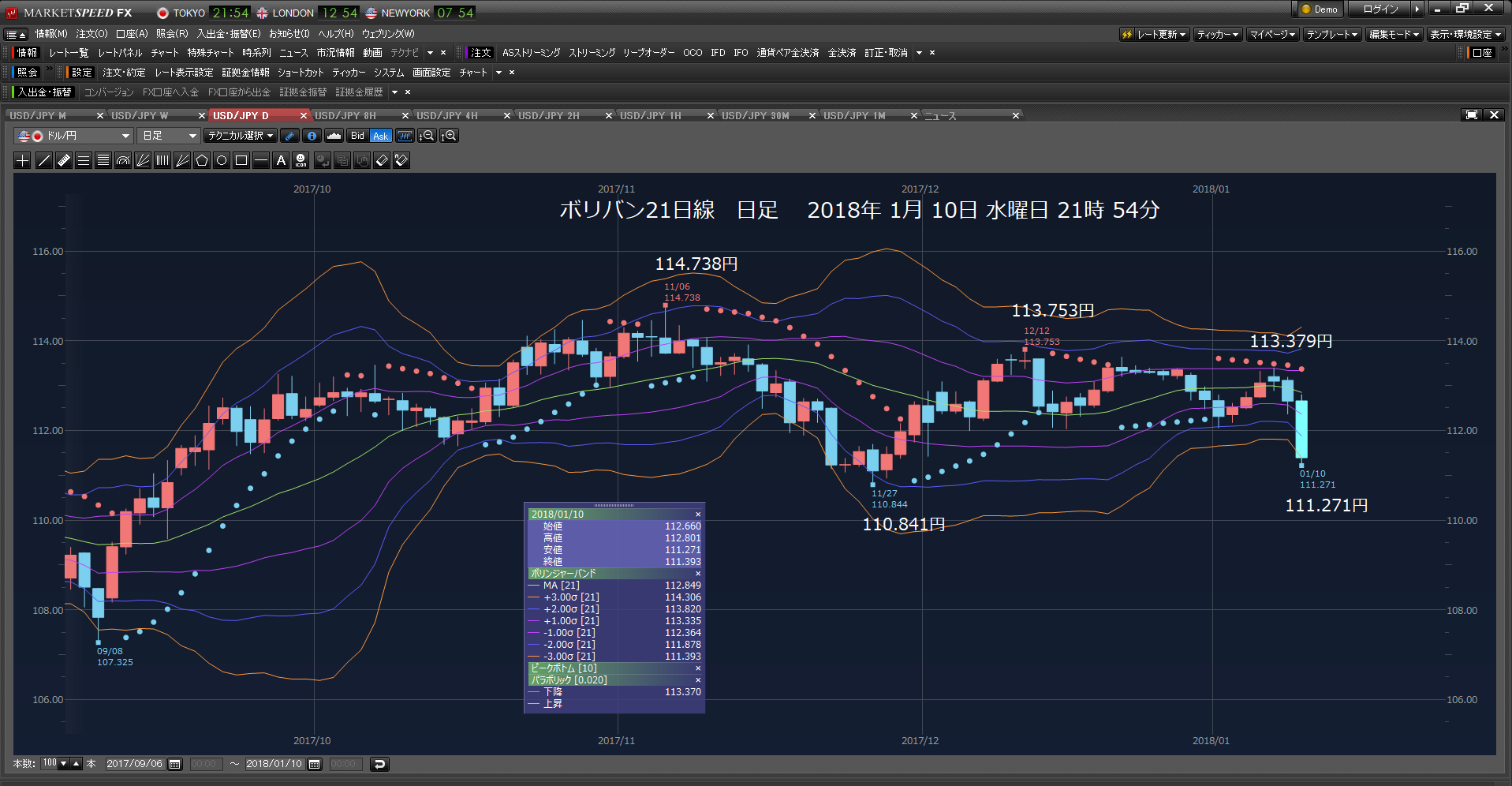
Task: Click レート一覧 in the 情報 toolbar
Action: pos(69,53)
